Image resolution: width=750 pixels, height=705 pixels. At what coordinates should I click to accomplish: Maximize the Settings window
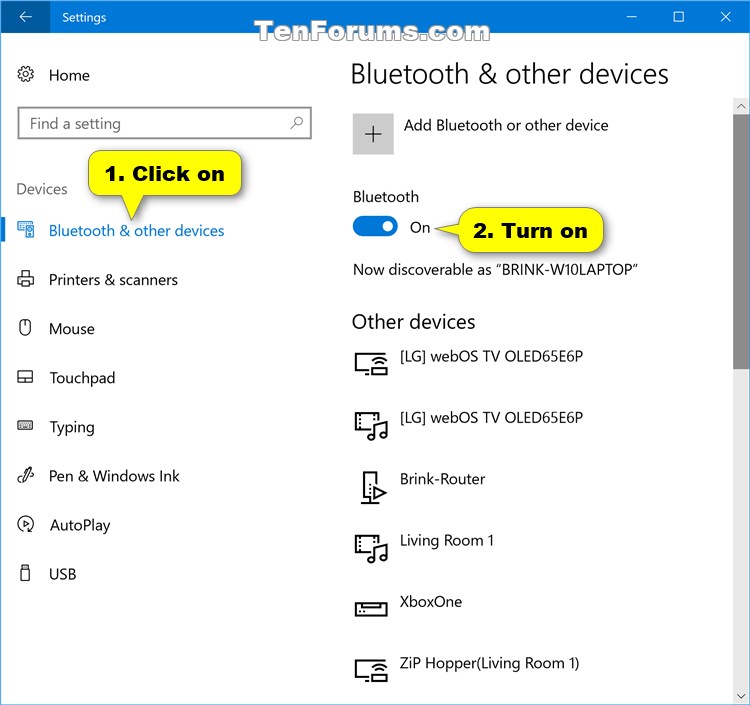(x=678, y=17)
